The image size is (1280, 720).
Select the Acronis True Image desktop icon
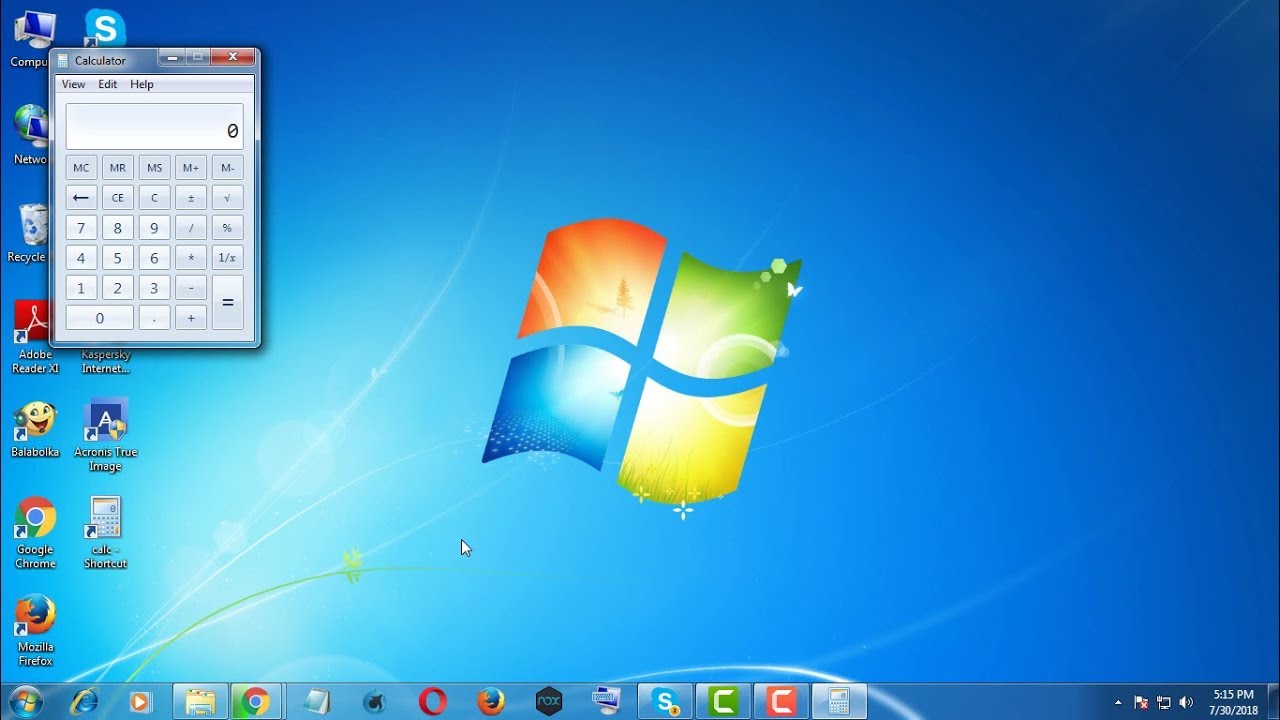click(105, 437)
